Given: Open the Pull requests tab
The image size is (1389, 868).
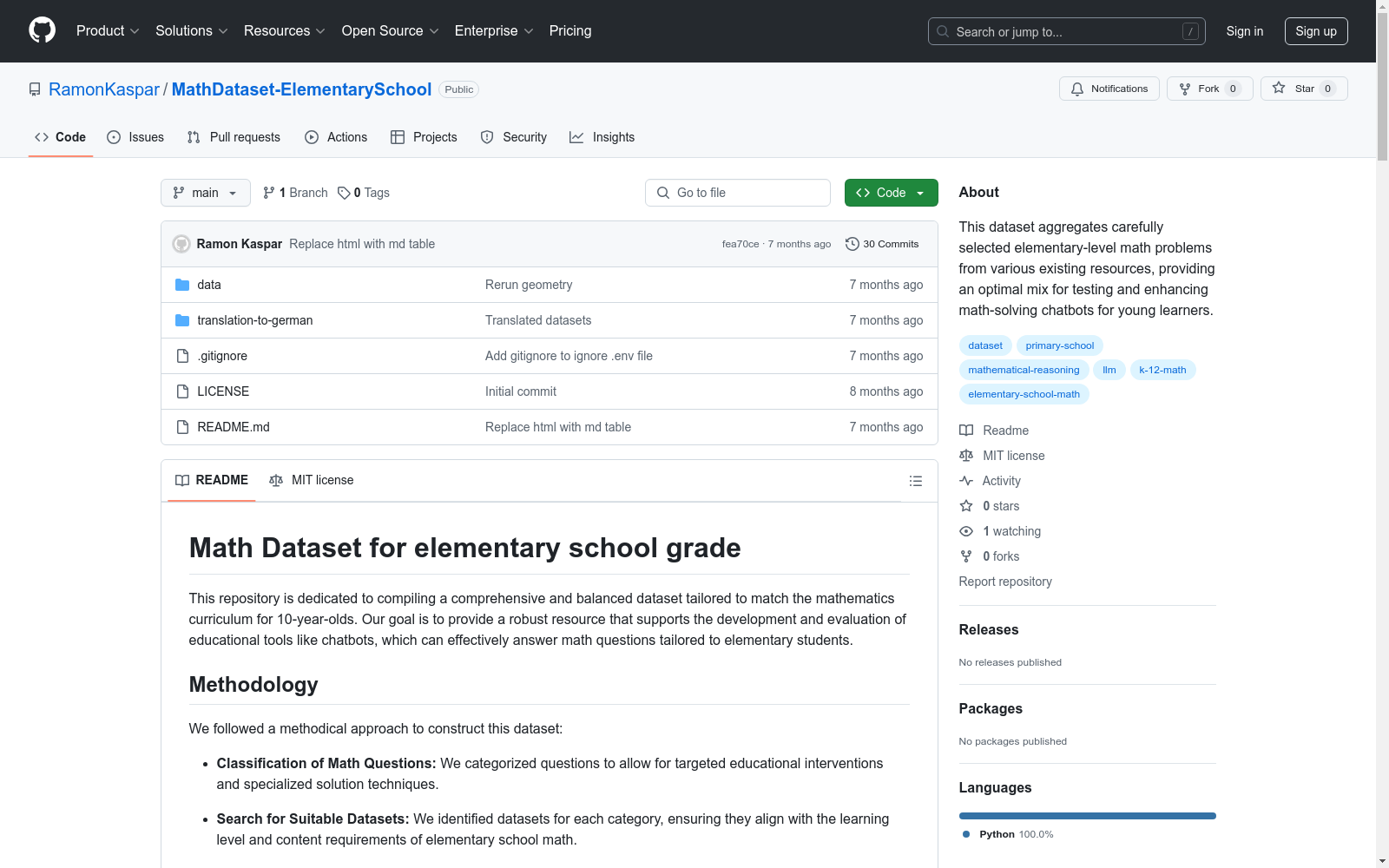Looking at the screenshot, I should 234,137.
